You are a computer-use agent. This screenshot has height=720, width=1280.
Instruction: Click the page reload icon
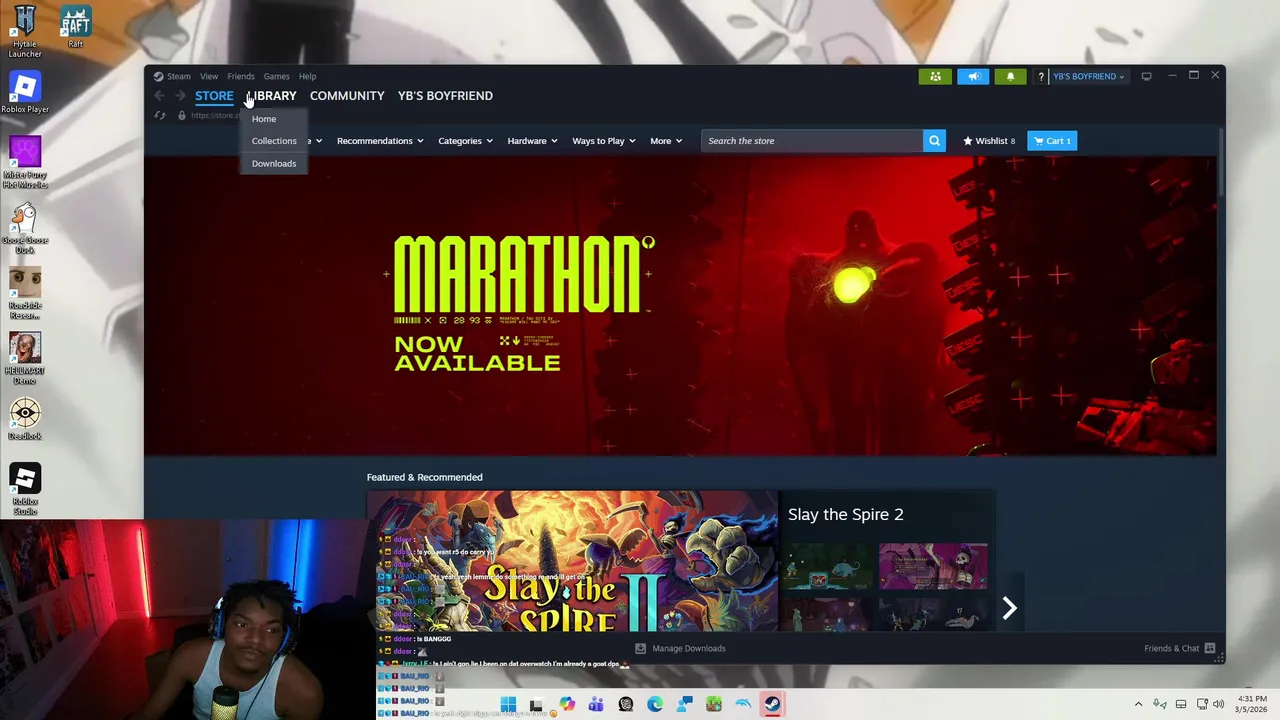click(x=159, y=116)
